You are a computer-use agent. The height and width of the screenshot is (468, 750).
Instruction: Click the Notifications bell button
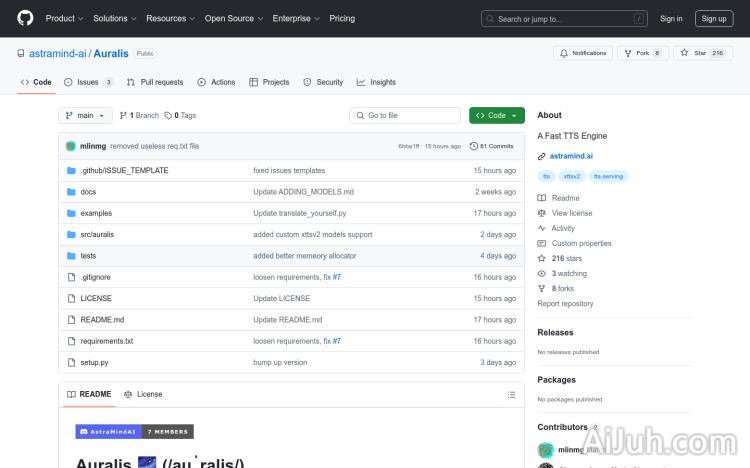582,53
